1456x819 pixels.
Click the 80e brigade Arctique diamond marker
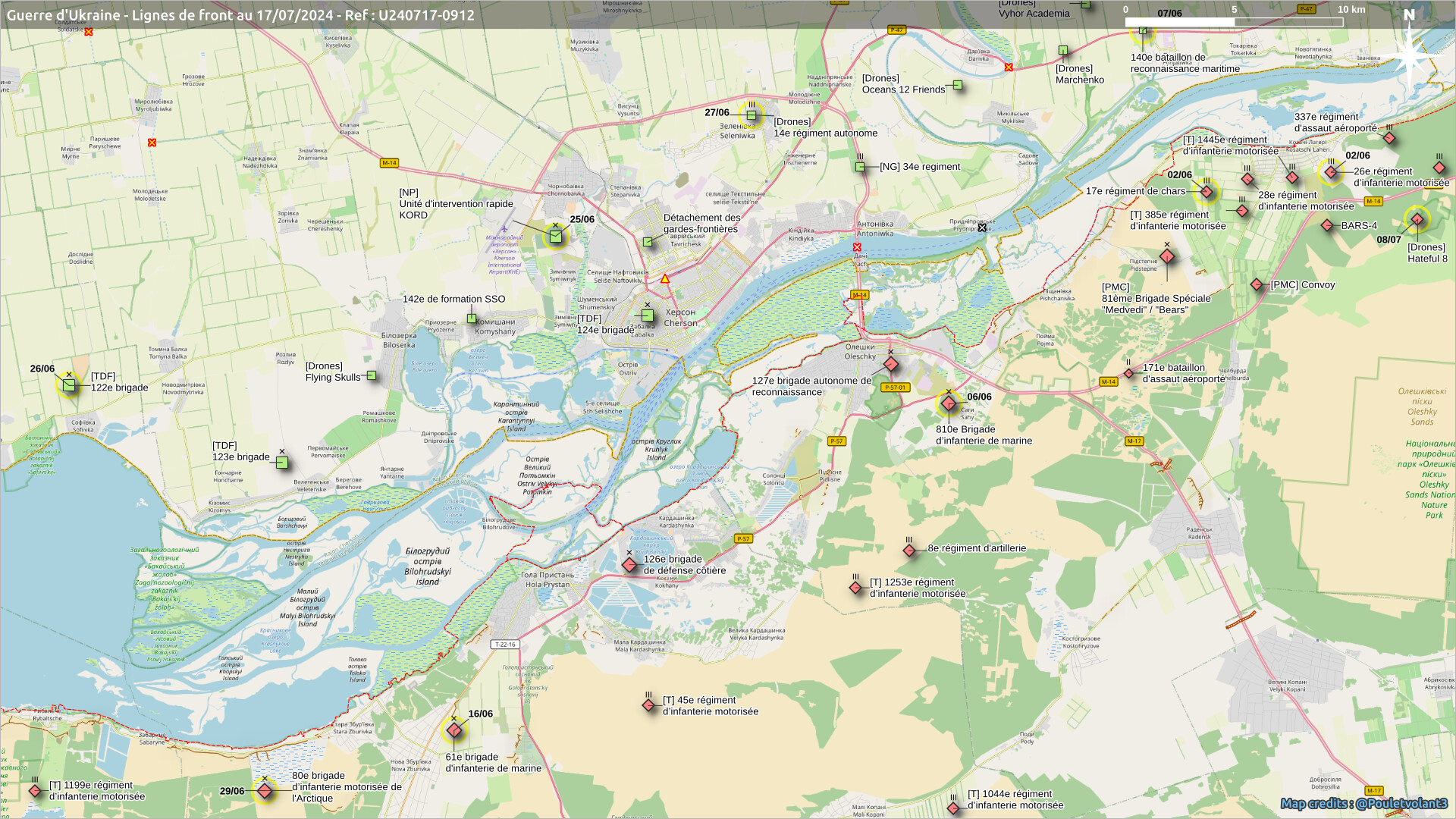[x=264, y=791]
